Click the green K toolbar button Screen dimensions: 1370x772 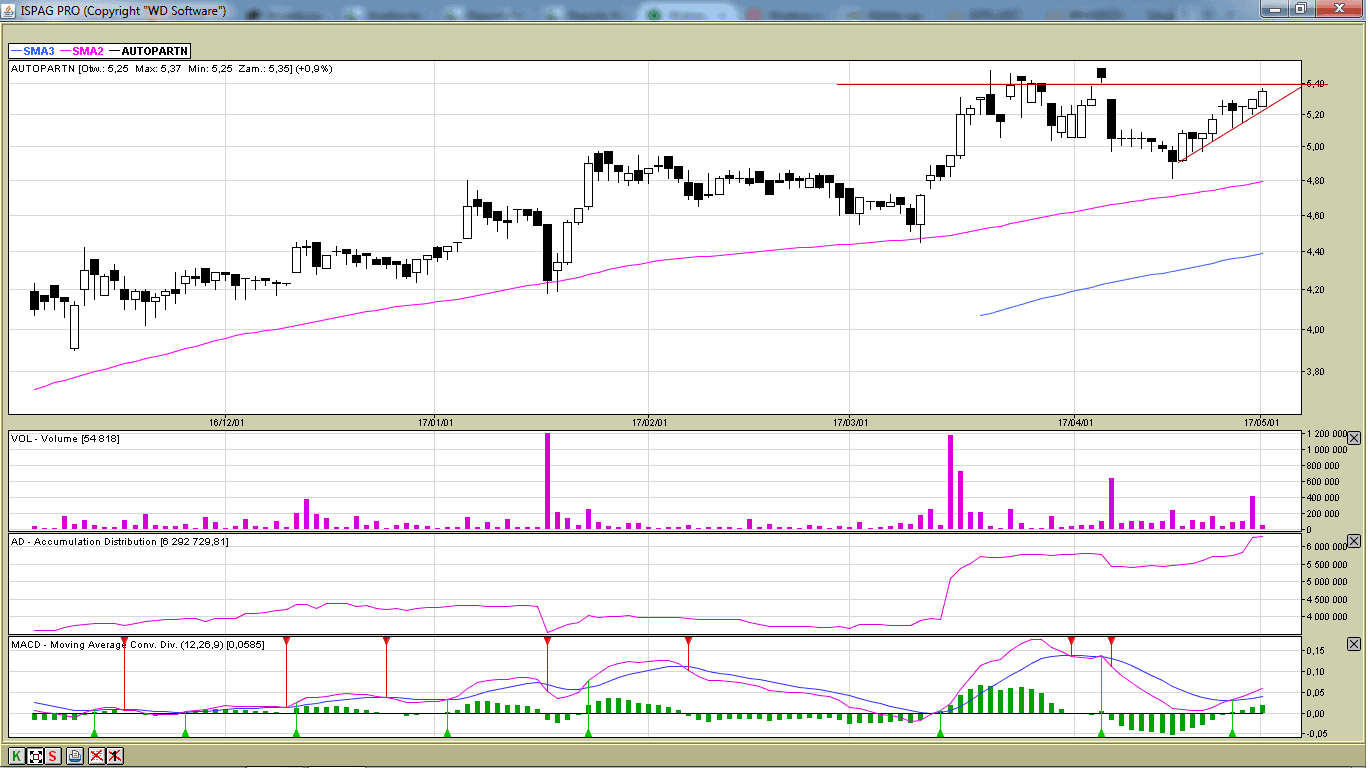17,756
